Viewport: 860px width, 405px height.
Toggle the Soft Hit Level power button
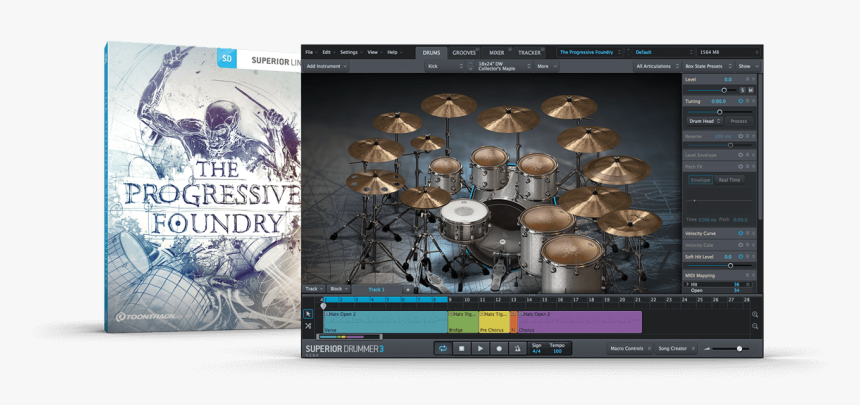coord(741,256)
